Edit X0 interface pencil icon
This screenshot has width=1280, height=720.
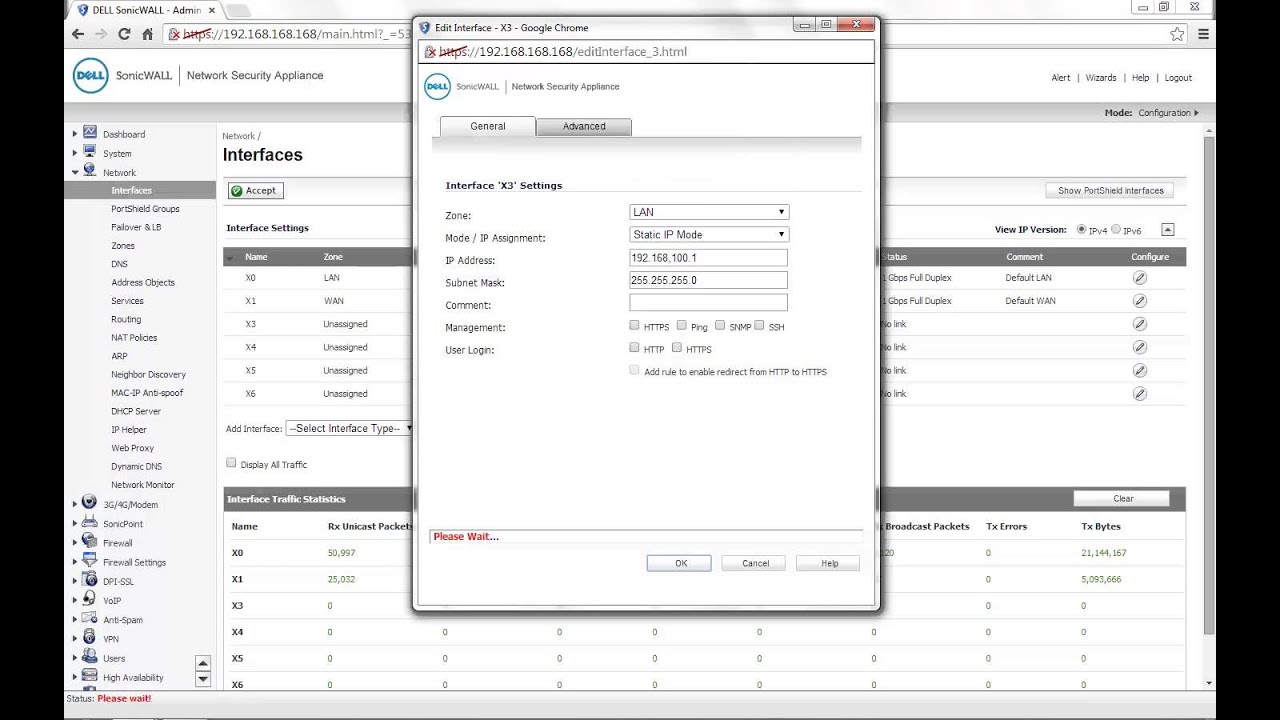[x=1139, y=278]
